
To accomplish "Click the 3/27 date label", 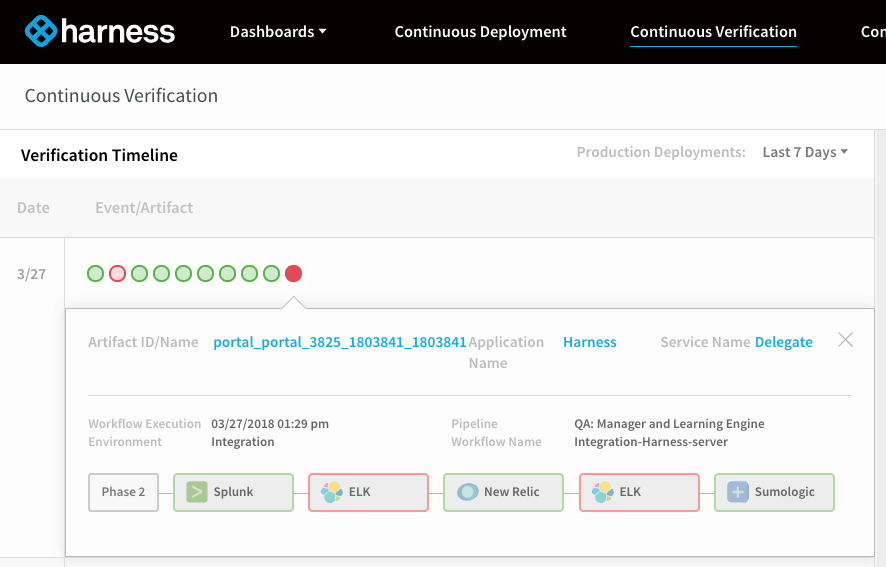I will point(31,274).
